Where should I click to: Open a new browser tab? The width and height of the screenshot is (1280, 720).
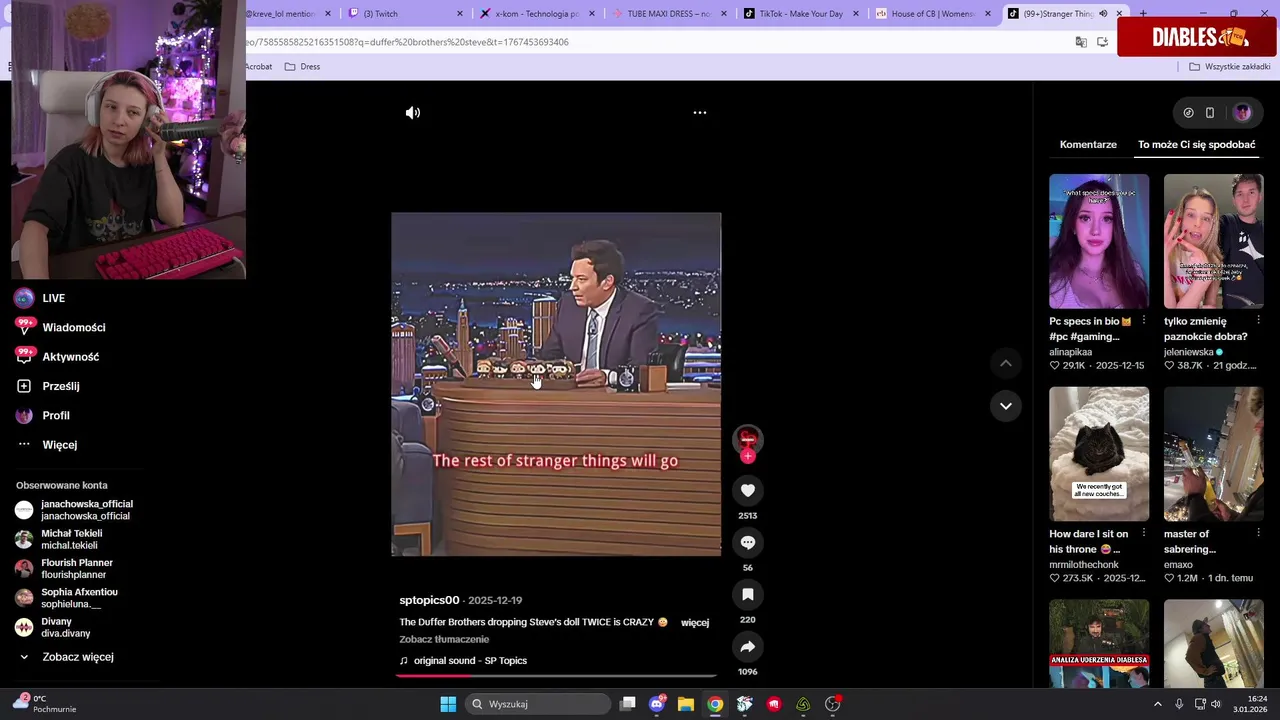1143,14
